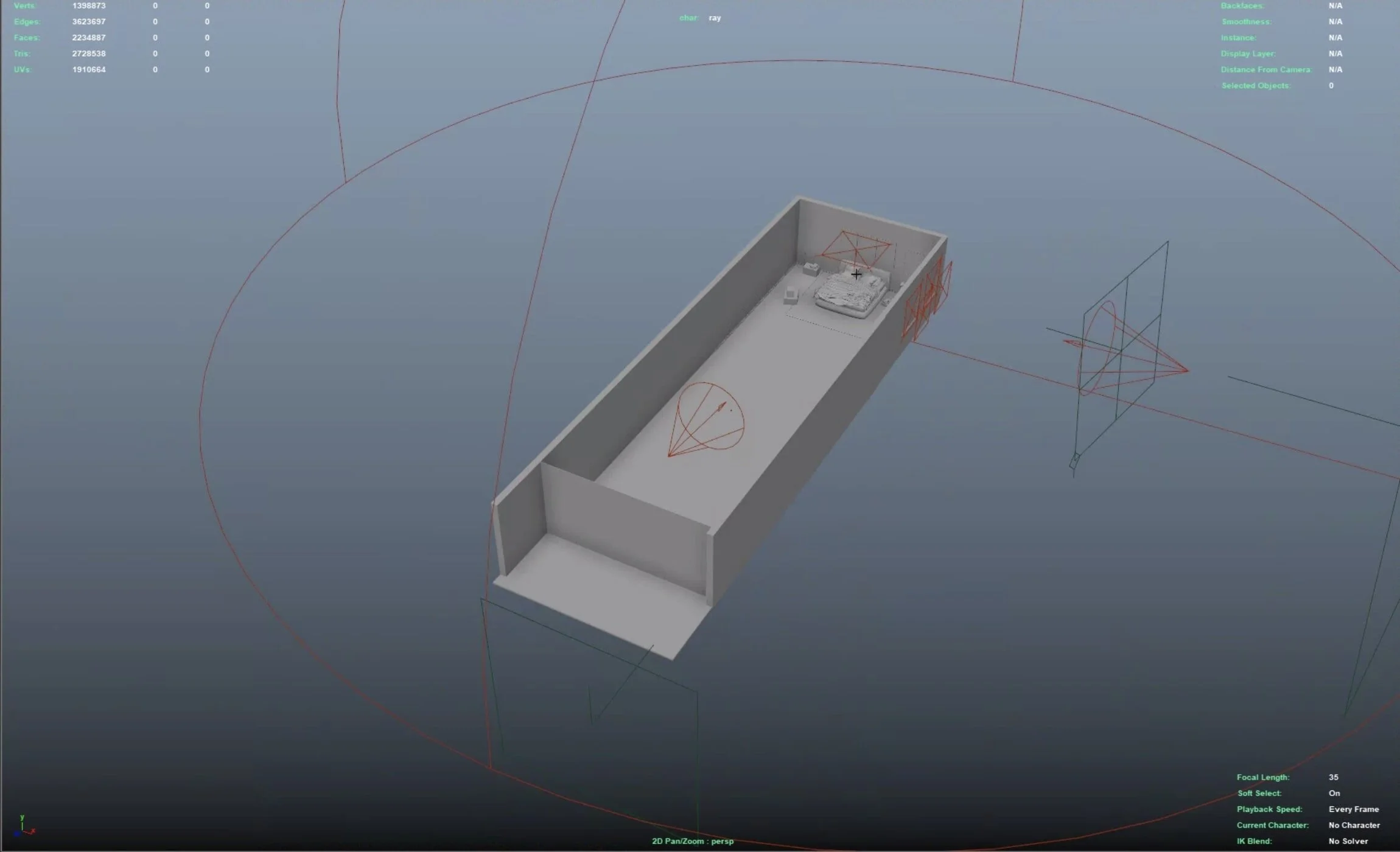Click the small camera icon below the image plane
This screenshot has height=852, width=1400.
click(x=1074, y=461)
